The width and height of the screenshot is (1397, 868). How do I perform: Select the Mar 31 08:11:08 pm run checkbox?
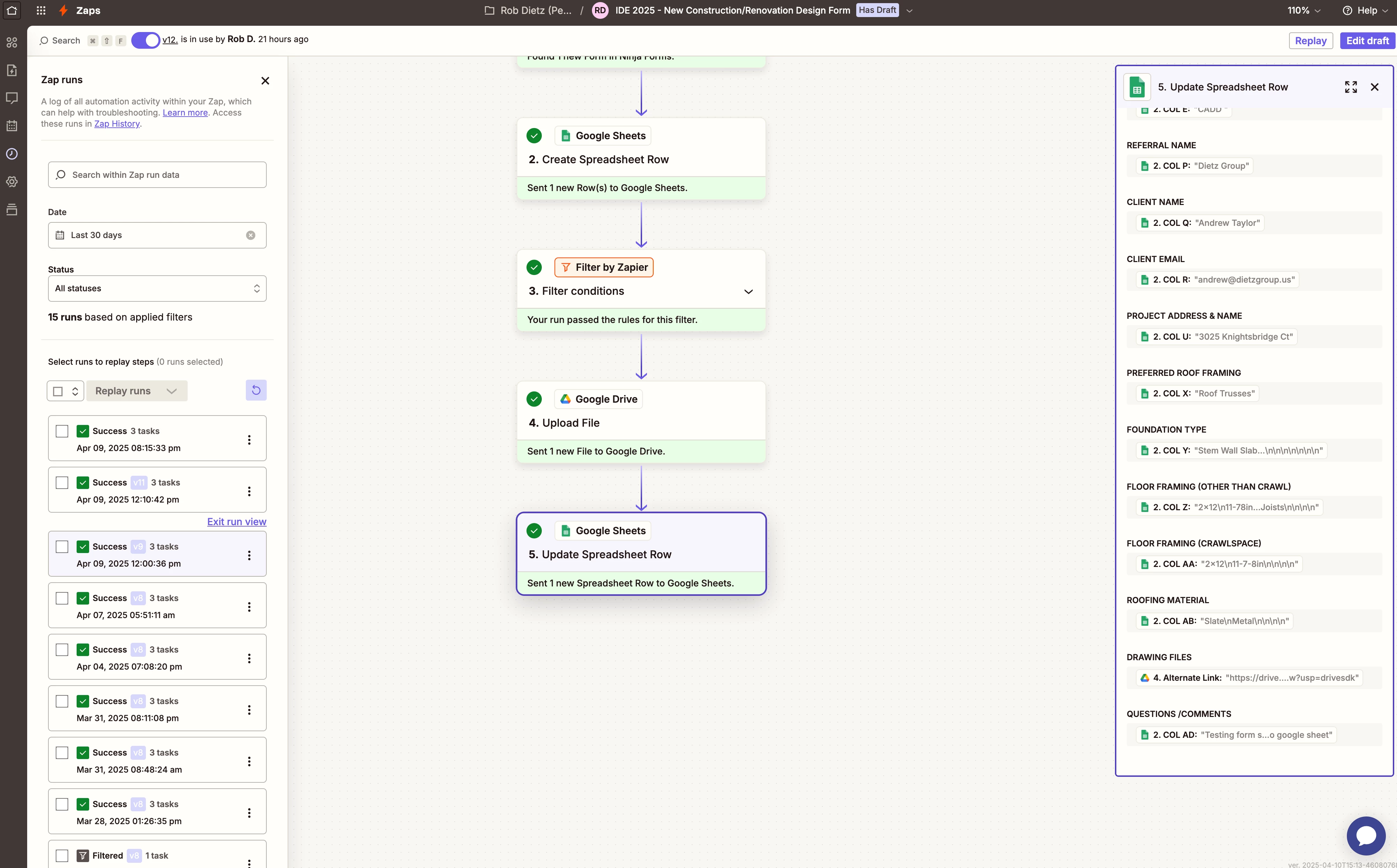tap(62, 702)
